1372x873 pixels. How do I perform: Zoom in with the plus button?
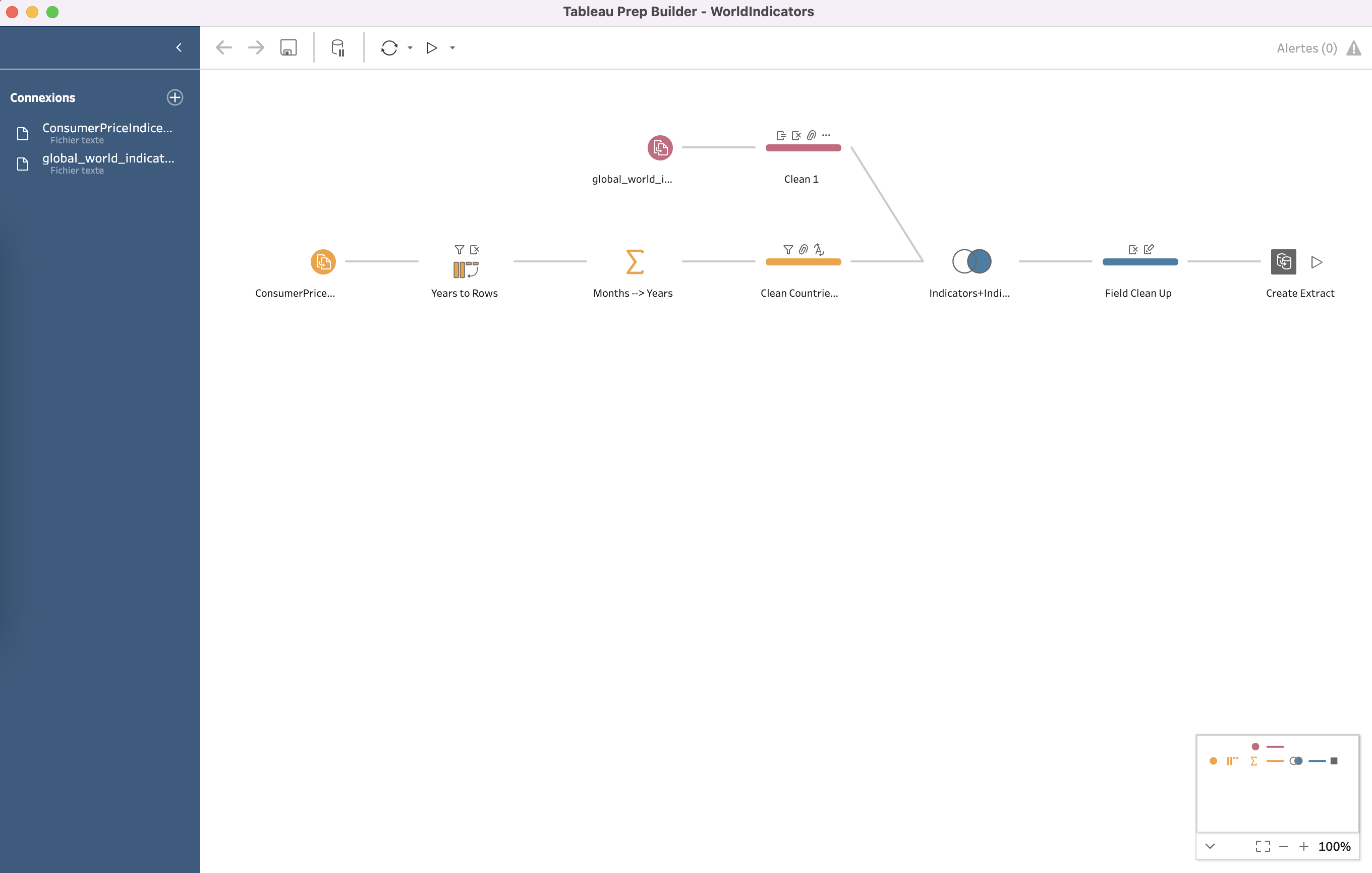(1303, 846)
